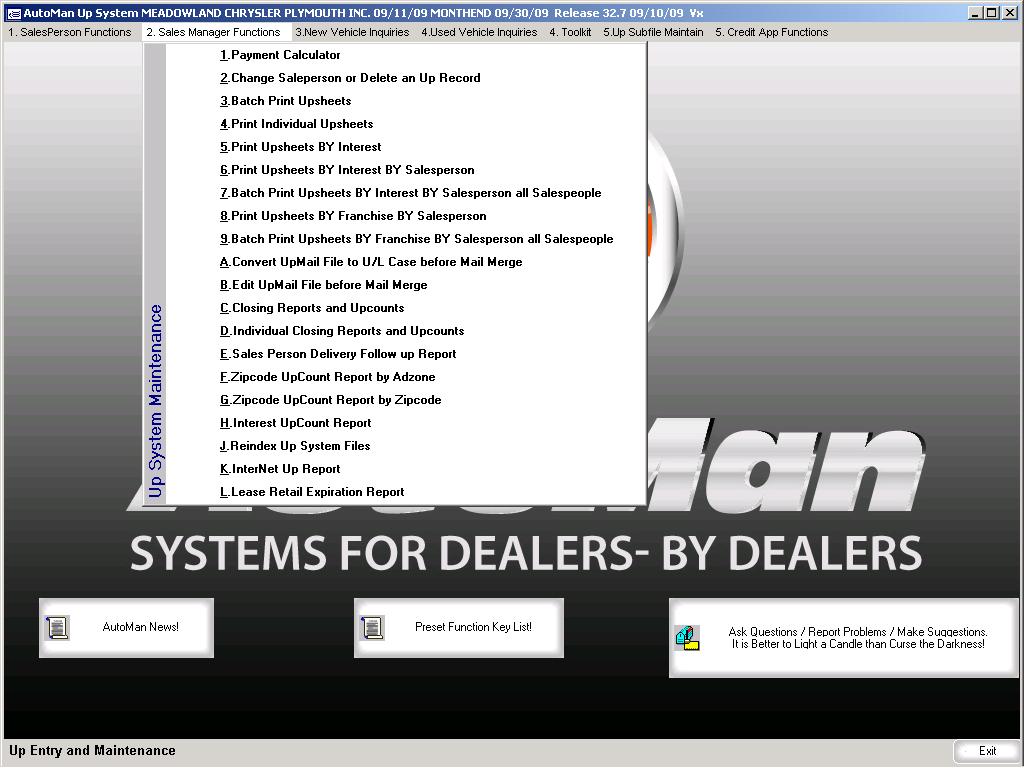Click the Preset Function Key List! button
1024x768 pixels.
(x=473, y=628)
